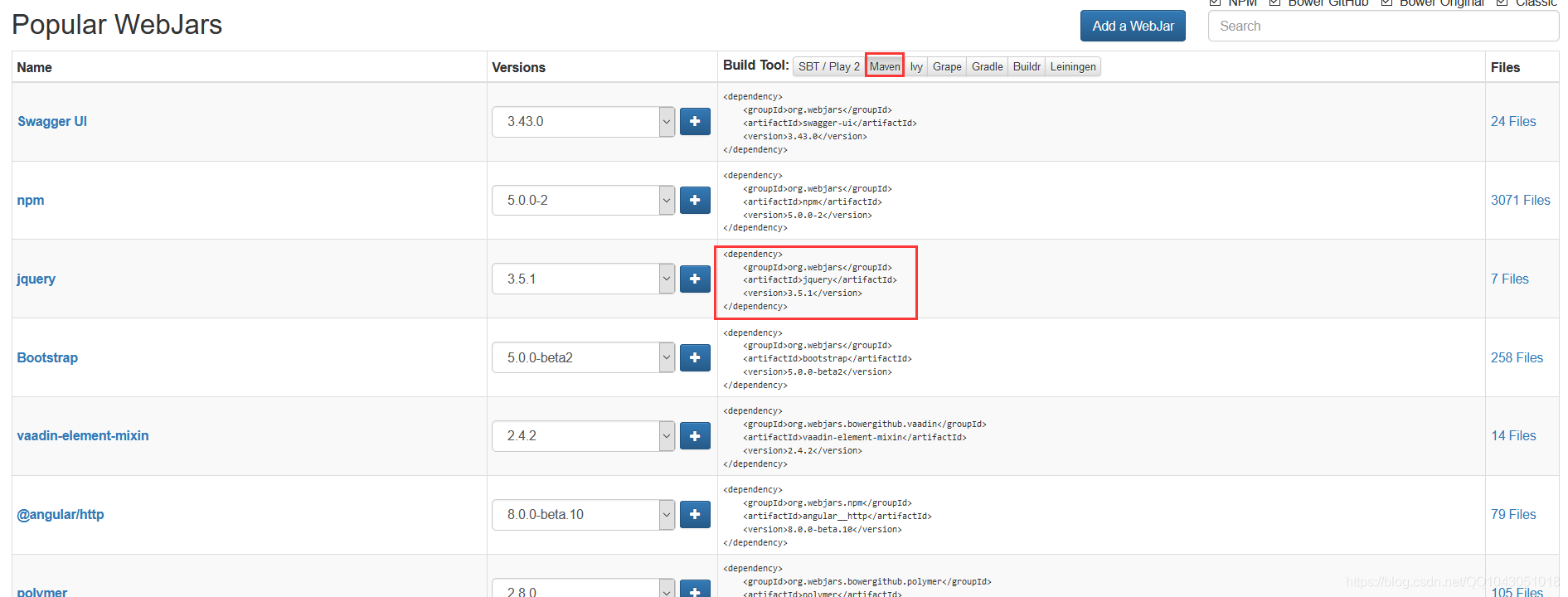Click the plus button in Bootstrap row
The image size is (1568, 597).
695,357
